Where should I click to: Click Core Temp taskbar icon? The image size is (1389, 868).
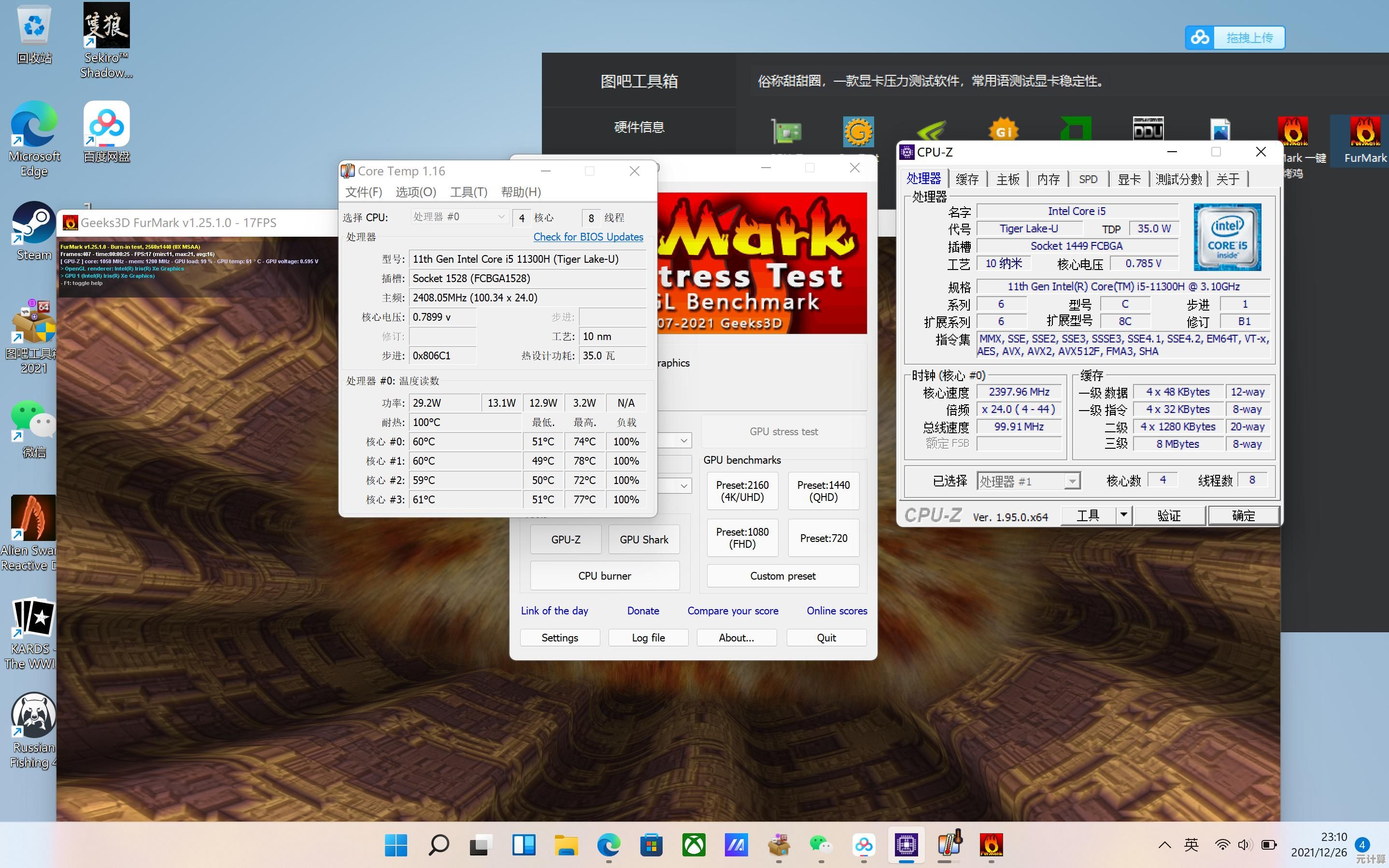click(950, 844)
